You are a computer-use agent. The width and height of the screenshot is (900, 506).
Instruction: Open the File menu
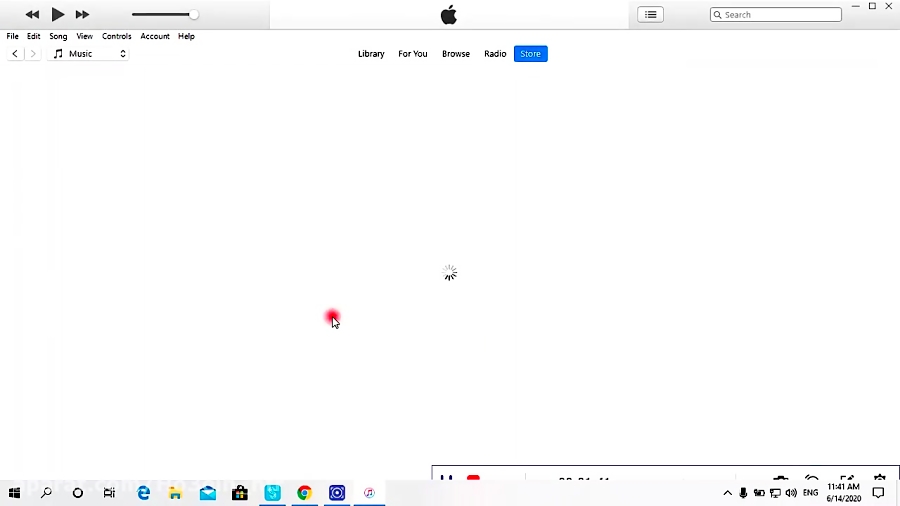(13, 36)
